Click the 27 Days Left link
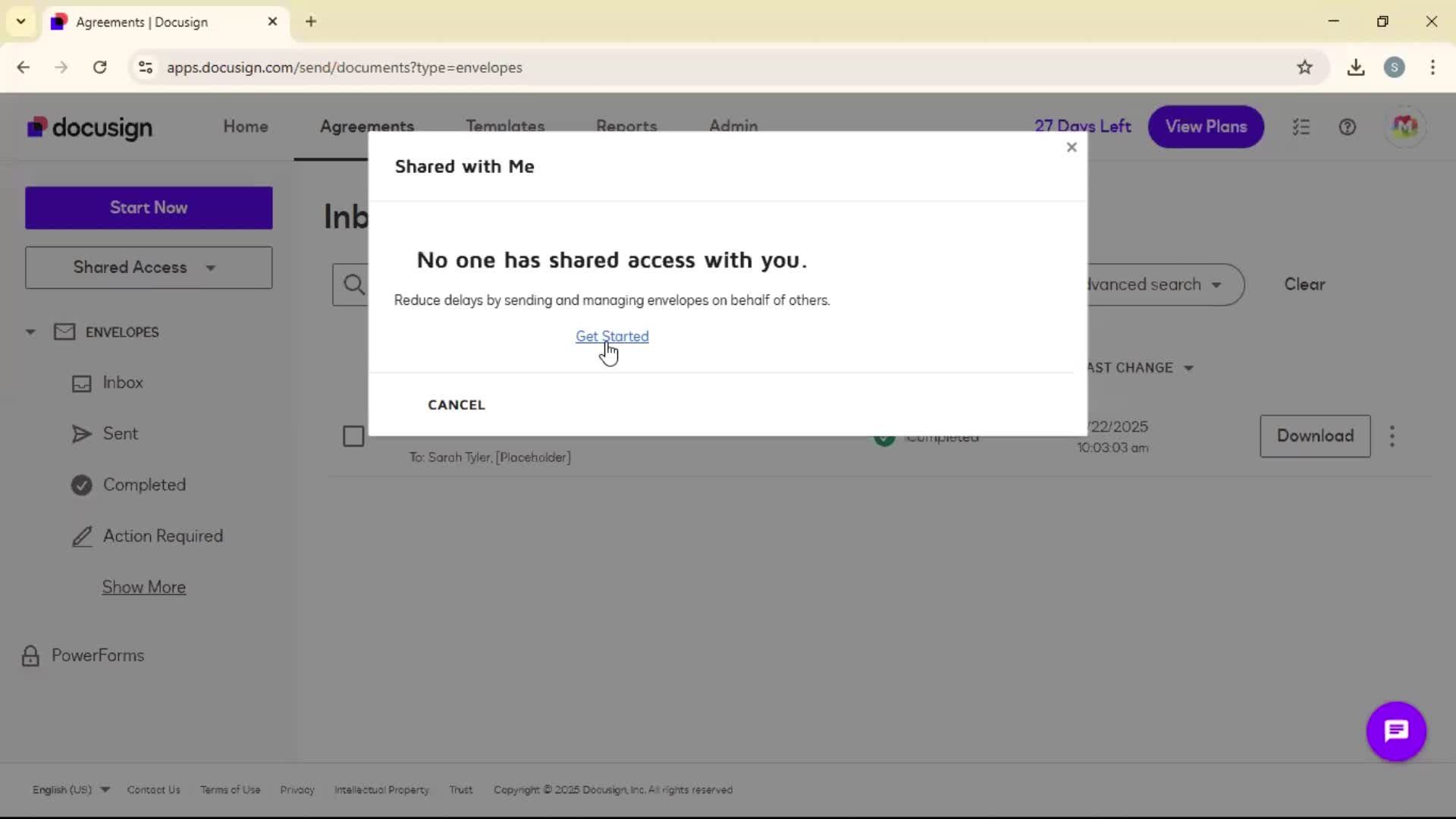The image size is (1456, 819). click(x=1083, y=127)
